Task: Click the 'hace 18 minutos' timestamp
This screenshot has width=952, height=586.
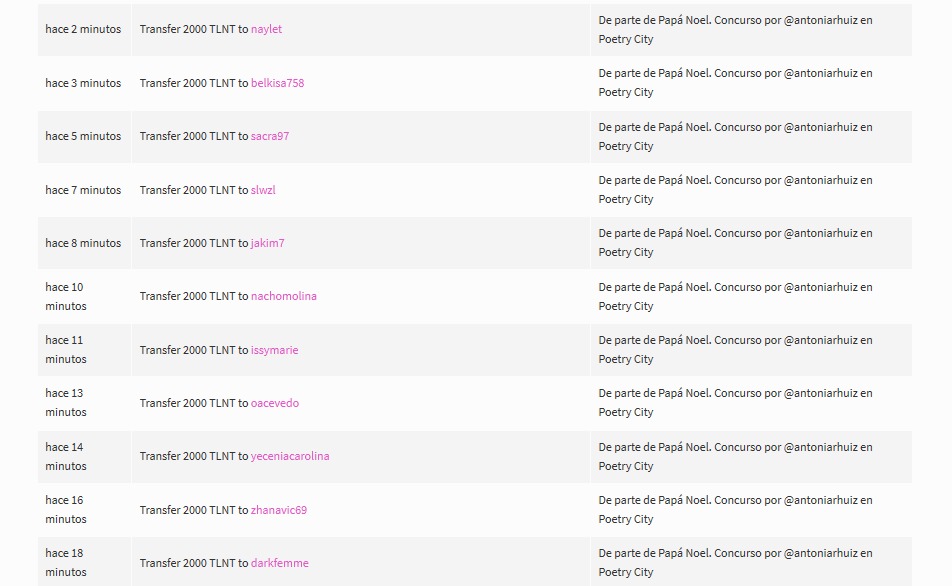Action: 66,563
